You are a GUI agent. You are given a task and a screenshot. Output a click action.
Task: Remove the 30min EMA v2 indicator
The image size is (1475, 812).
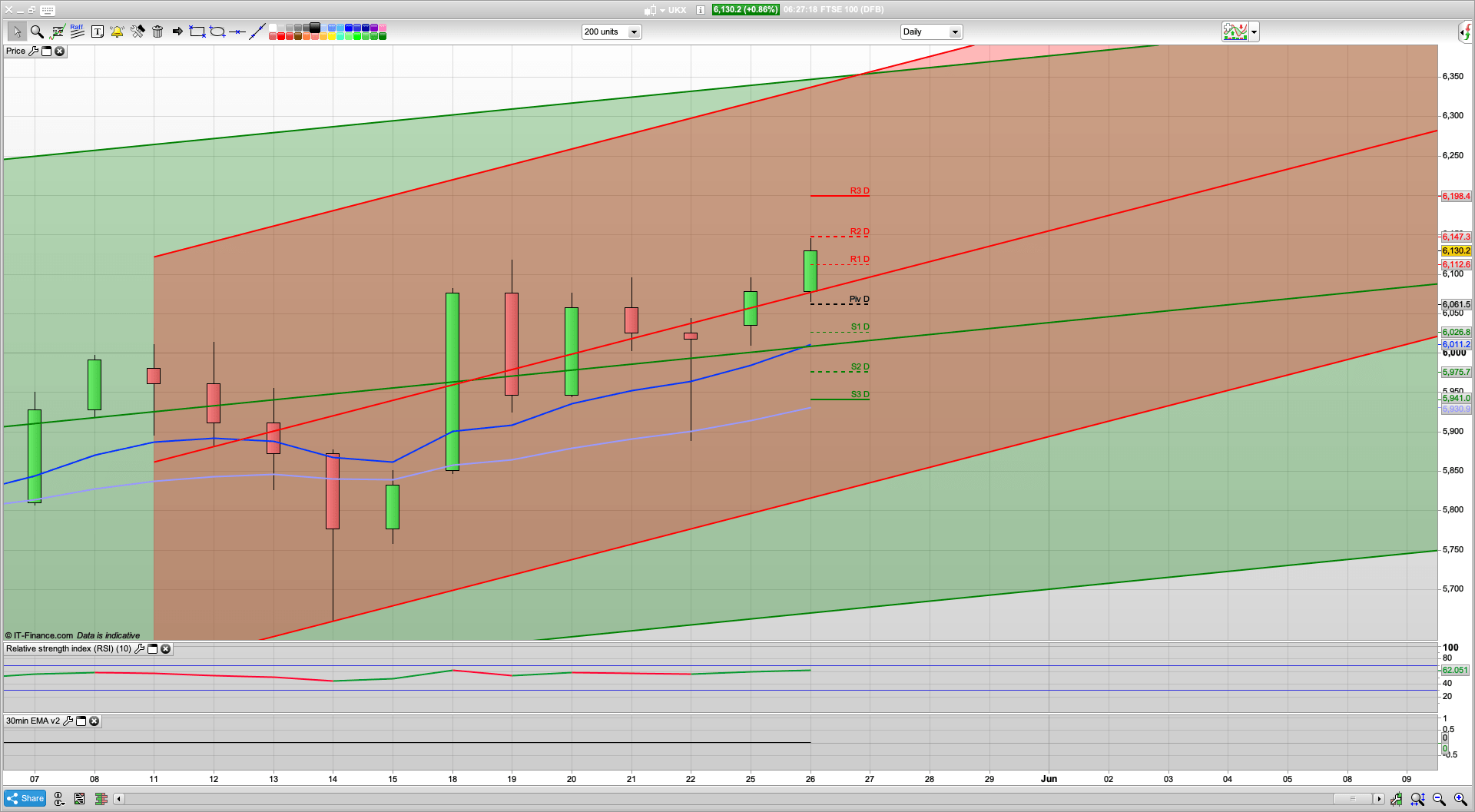click(x=94, y=721)
